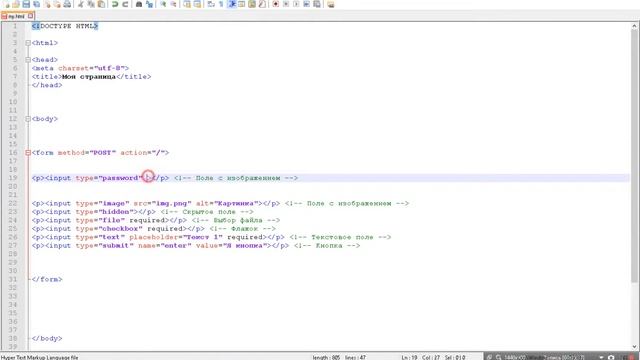The width and height of the screenshot is (640, 360).
Task: Click the Close document toolbar icon
Action: pyautogui.click(x=47, y=4)
